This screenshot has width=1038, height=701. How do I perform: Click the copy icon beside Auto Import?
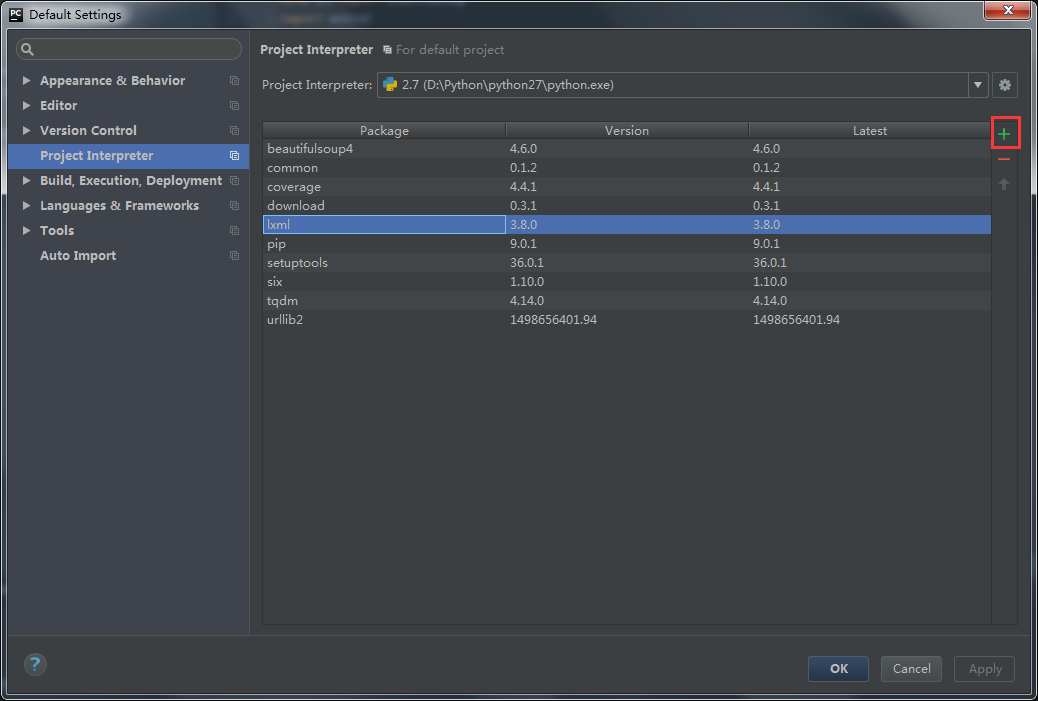coord(234,256)
